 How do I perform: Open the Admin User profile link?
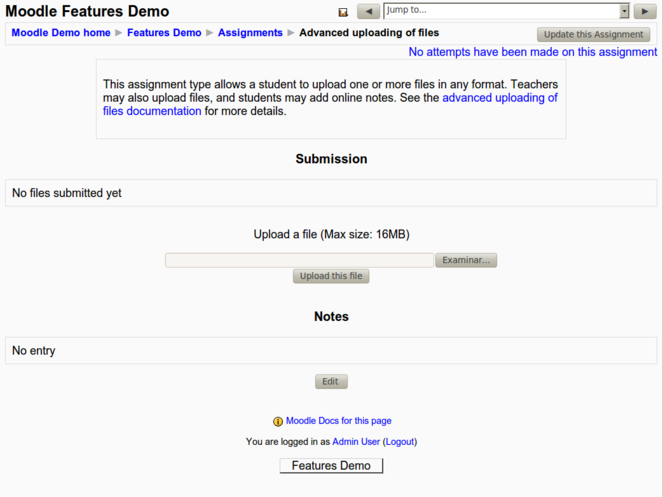(356, 441)
